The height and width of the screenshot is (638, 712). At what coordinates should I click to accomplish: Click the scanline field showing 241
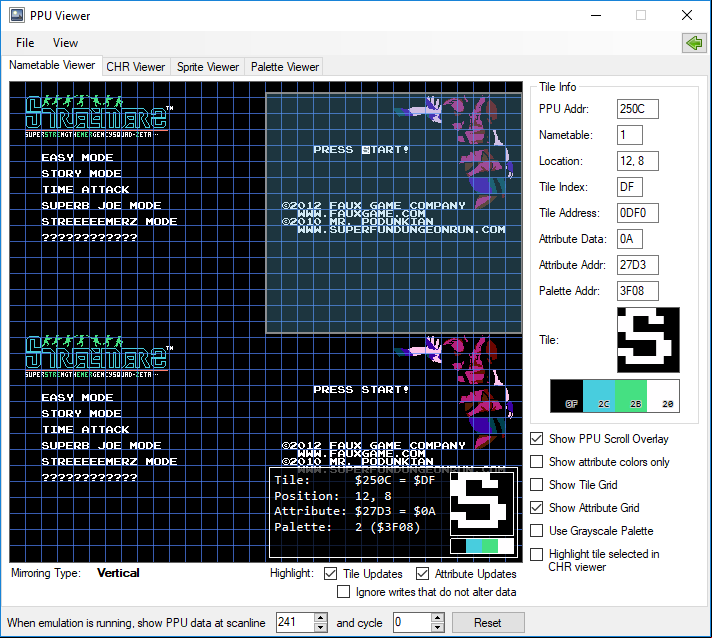(x=295, y=622)
